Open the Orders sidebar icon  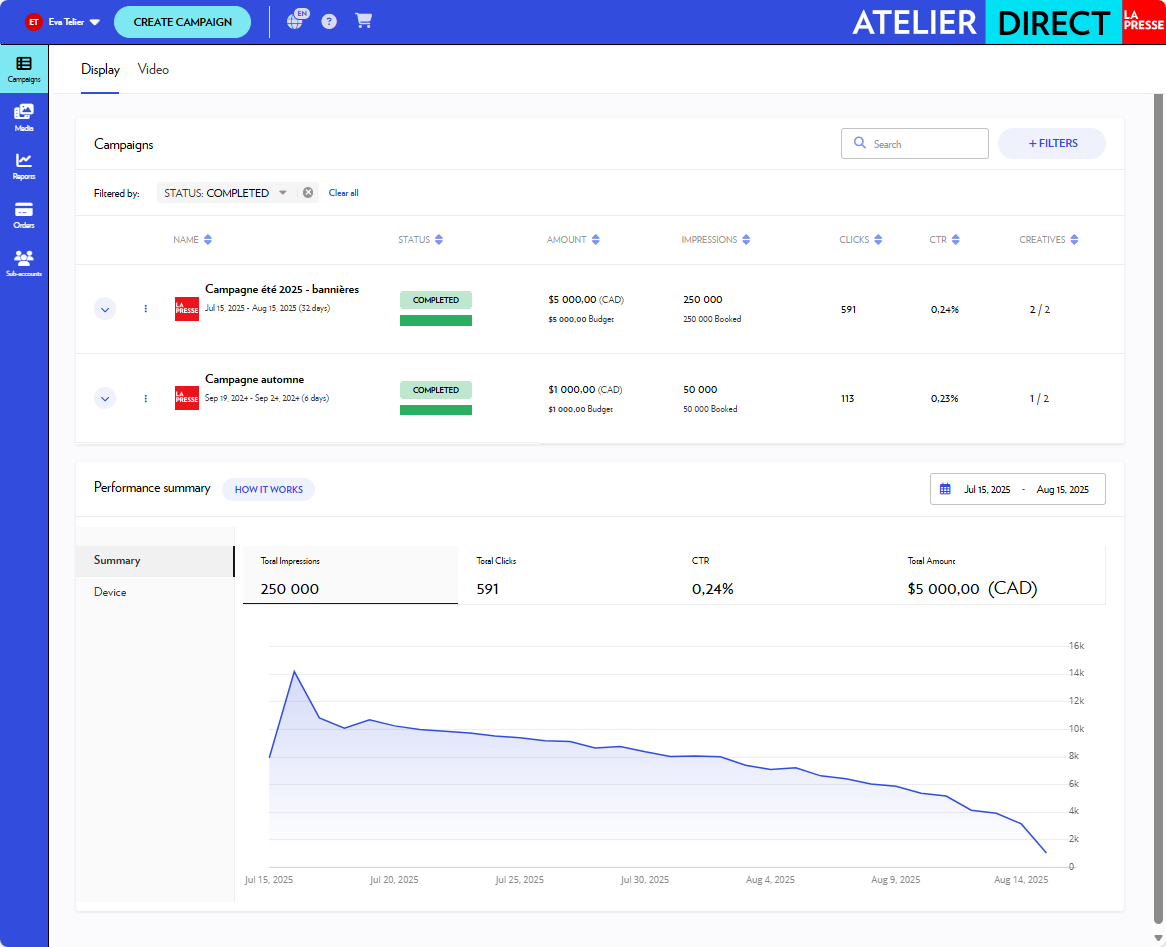tap(24, 214)
